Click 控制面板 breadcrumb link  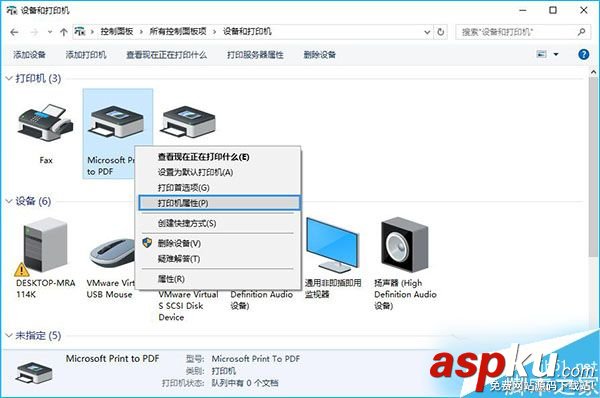click(117, 32)
